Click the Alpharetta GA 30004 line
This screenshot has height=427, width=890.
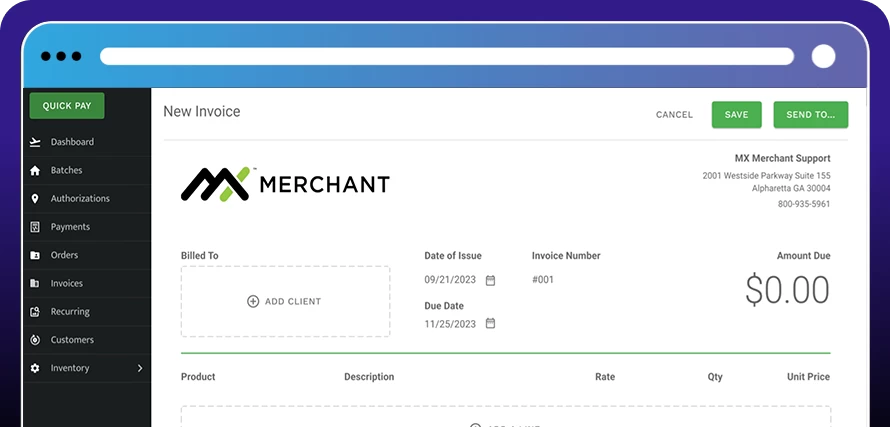click(x=791, y=189)
